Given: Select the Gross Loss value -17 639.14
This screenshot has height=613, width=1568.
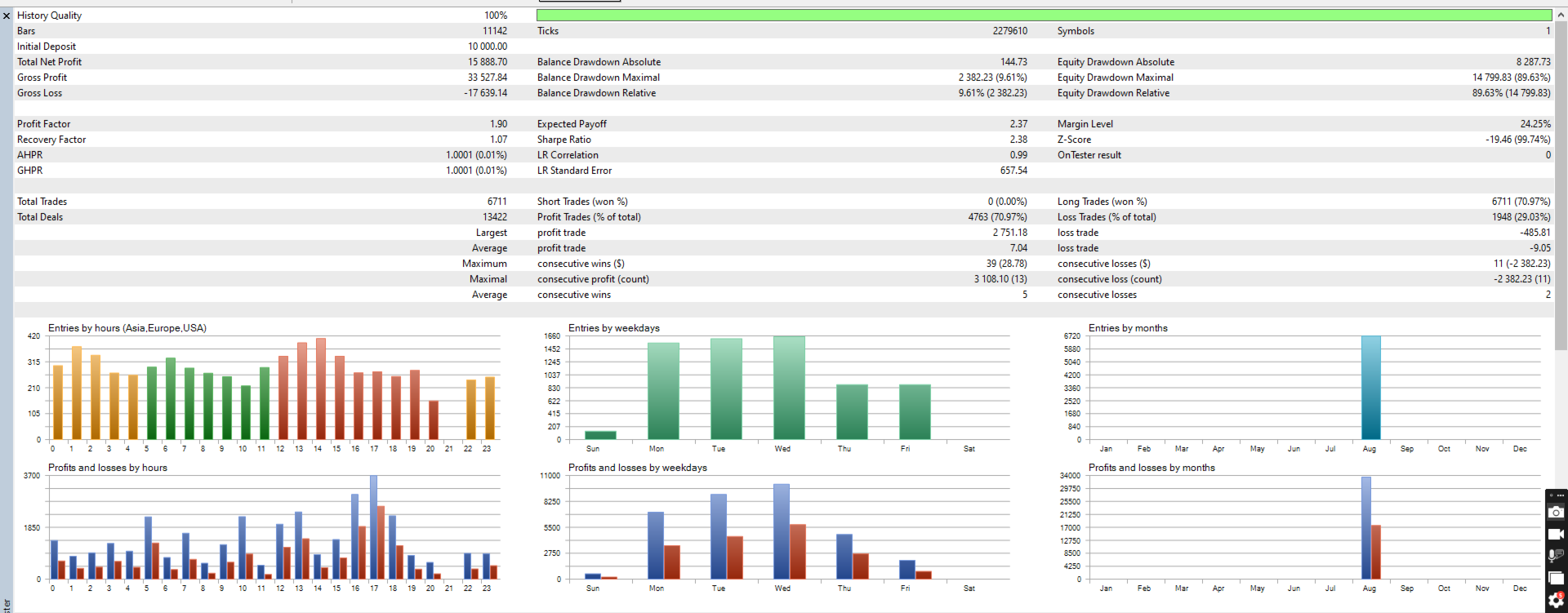Looking at the screenshot, I should (x=486, y=93).
